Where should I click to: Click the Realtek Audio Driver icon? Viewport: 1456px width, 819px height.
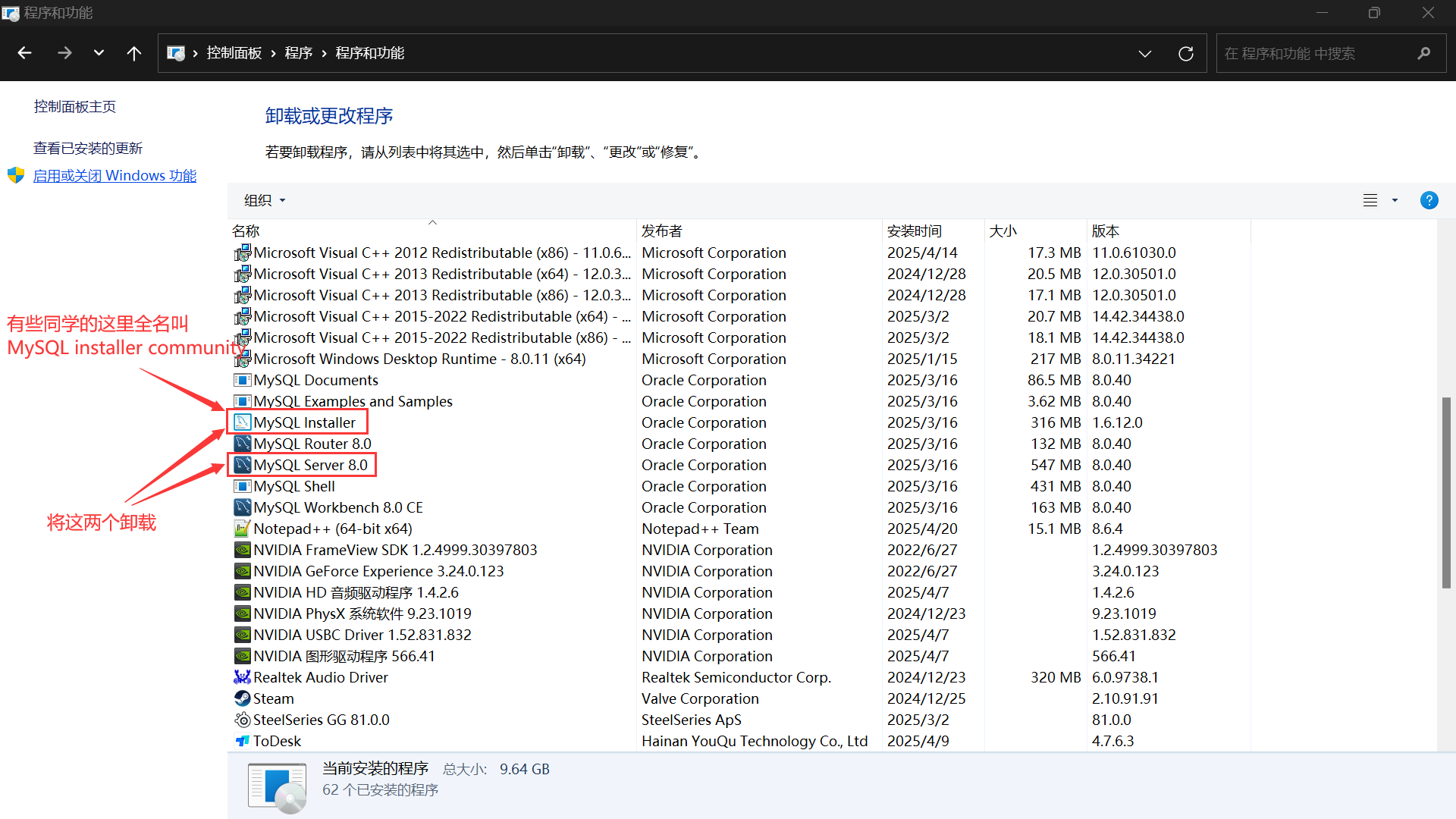click(x=243, y=677)
